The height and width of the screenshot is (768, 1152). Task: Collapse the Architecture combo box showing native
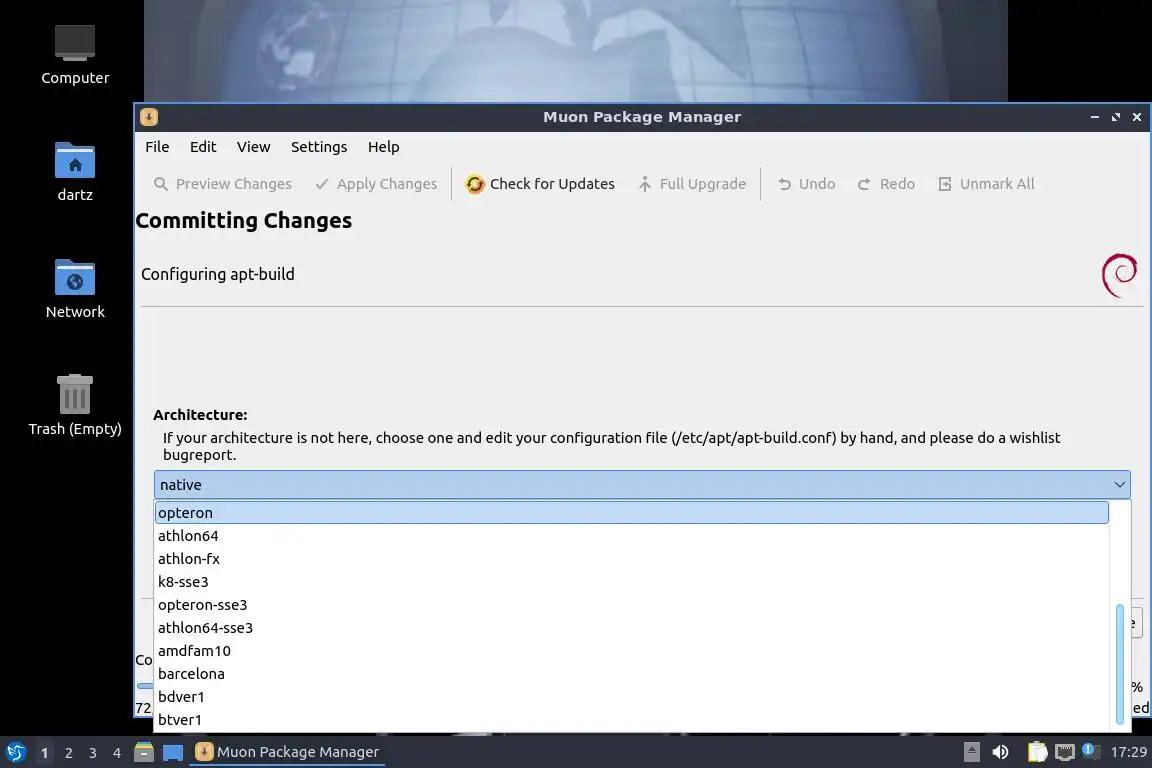click(x=642, y=484)
